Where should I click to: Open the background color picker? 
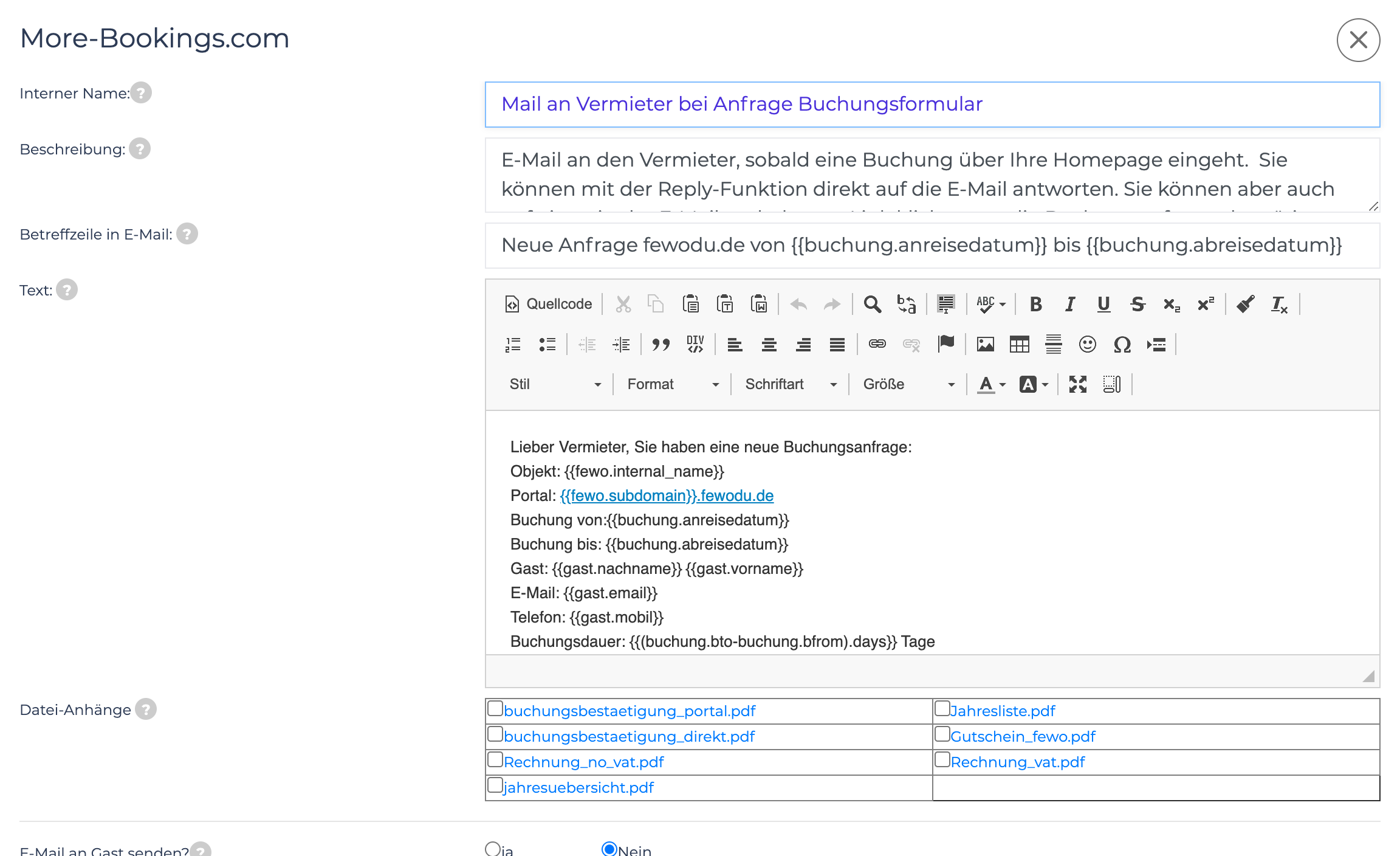[x=1034, y=384]
